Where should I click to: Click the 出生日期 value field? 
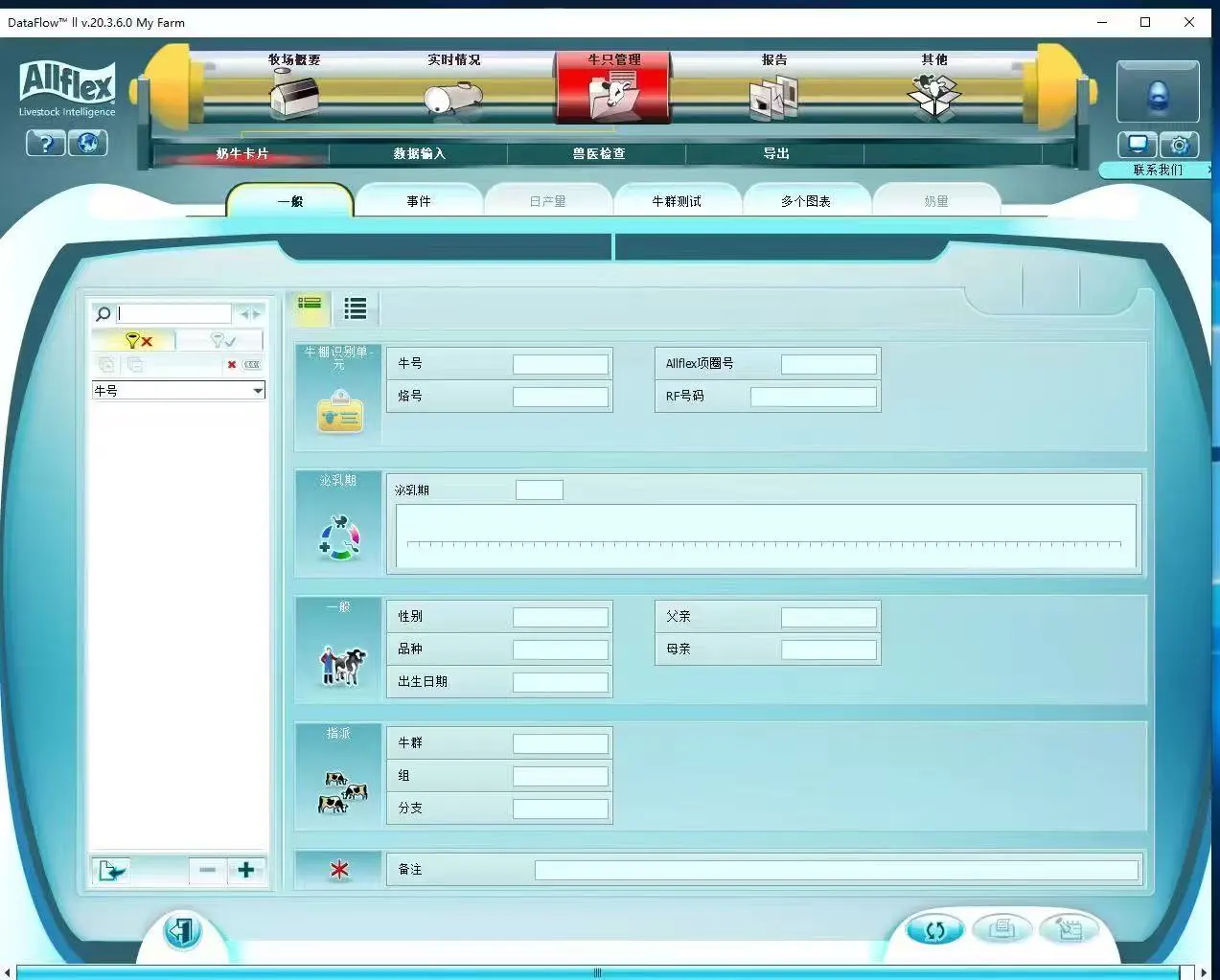(561, 682)
